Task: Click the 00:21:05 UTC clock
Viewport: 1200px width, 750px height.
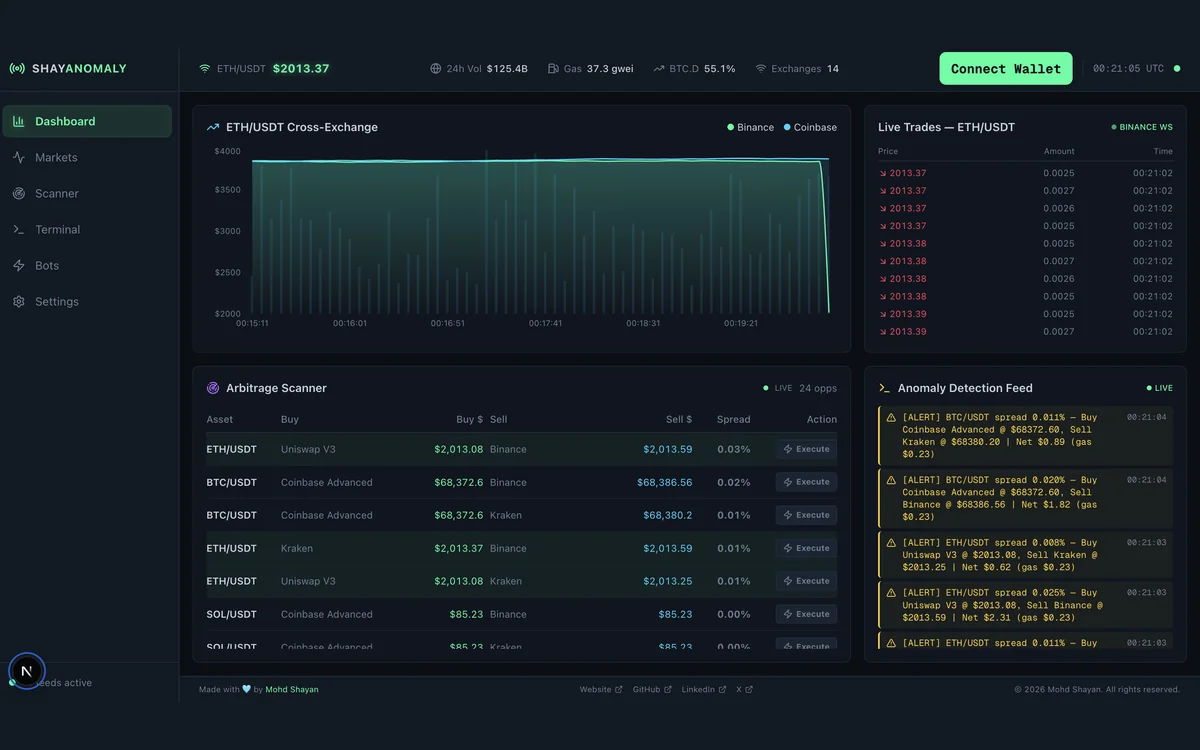Action: [1128, 69]
